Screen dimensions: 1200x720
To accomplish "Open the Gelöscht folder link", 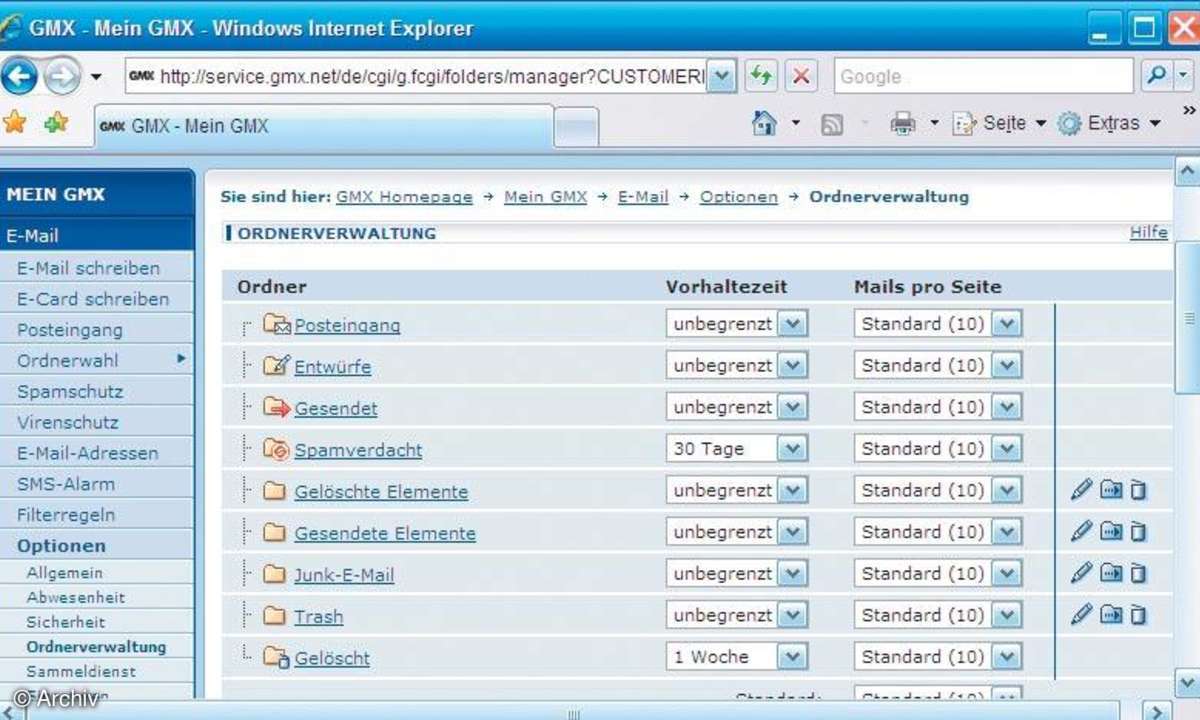I will click(332, 658).
